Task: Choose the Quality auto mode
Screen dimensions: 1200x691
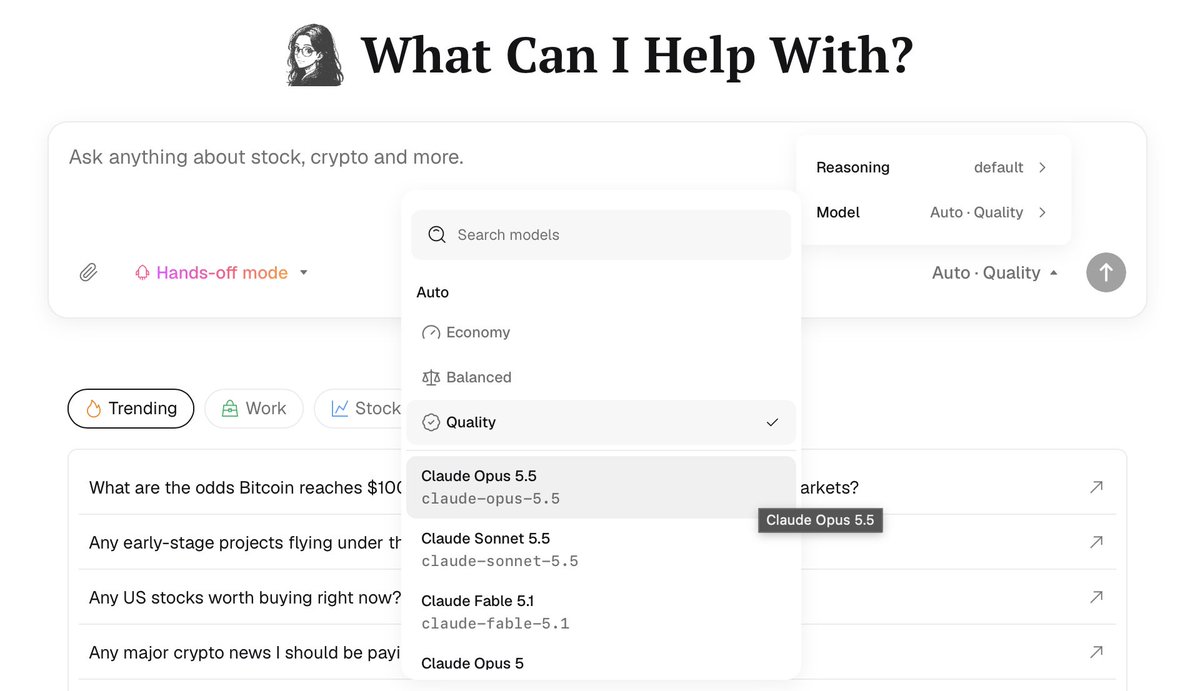Action: (601, 423)
